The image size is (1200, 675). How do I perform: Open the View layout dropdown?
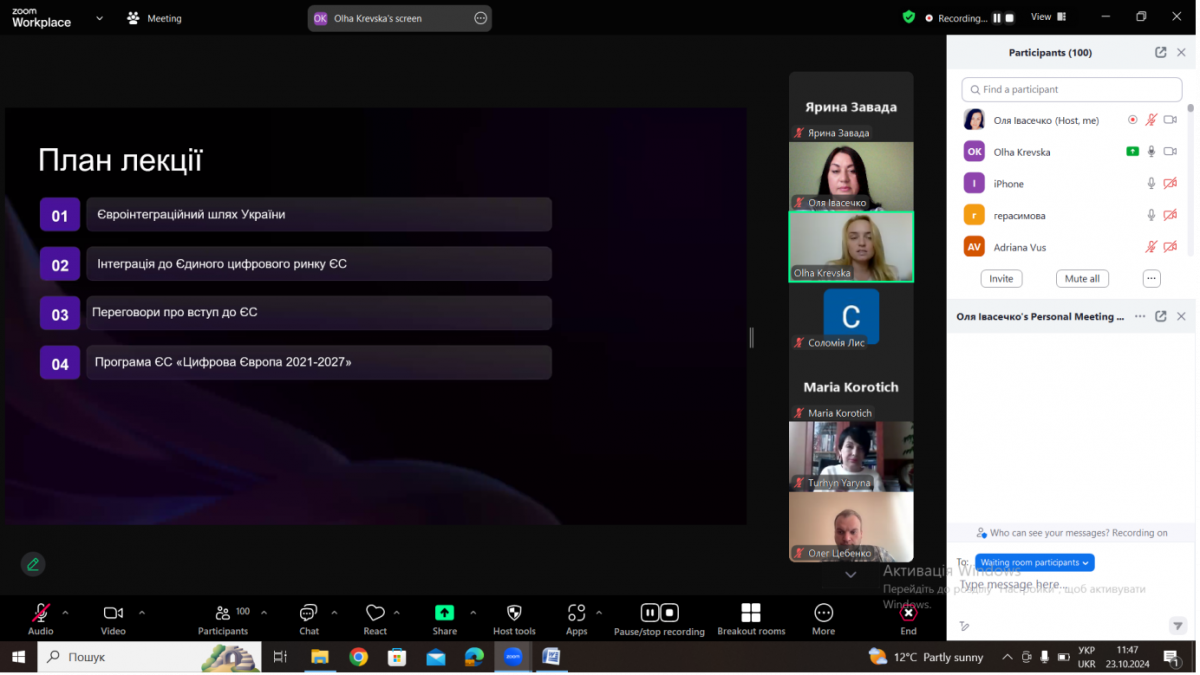(1047, 17)
